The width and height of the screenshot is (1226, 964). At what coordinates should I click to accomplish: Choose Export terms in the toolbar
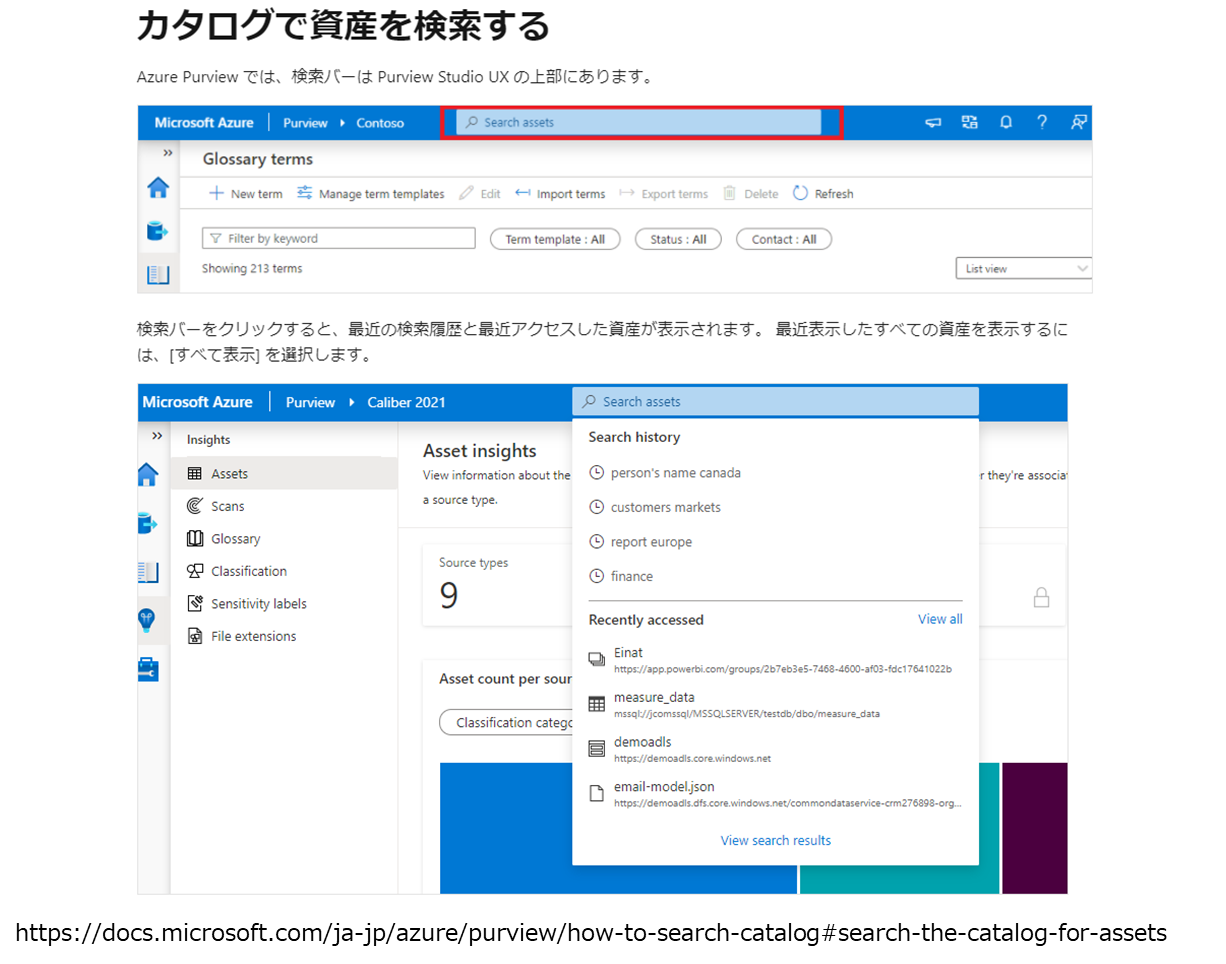point(663,194)
